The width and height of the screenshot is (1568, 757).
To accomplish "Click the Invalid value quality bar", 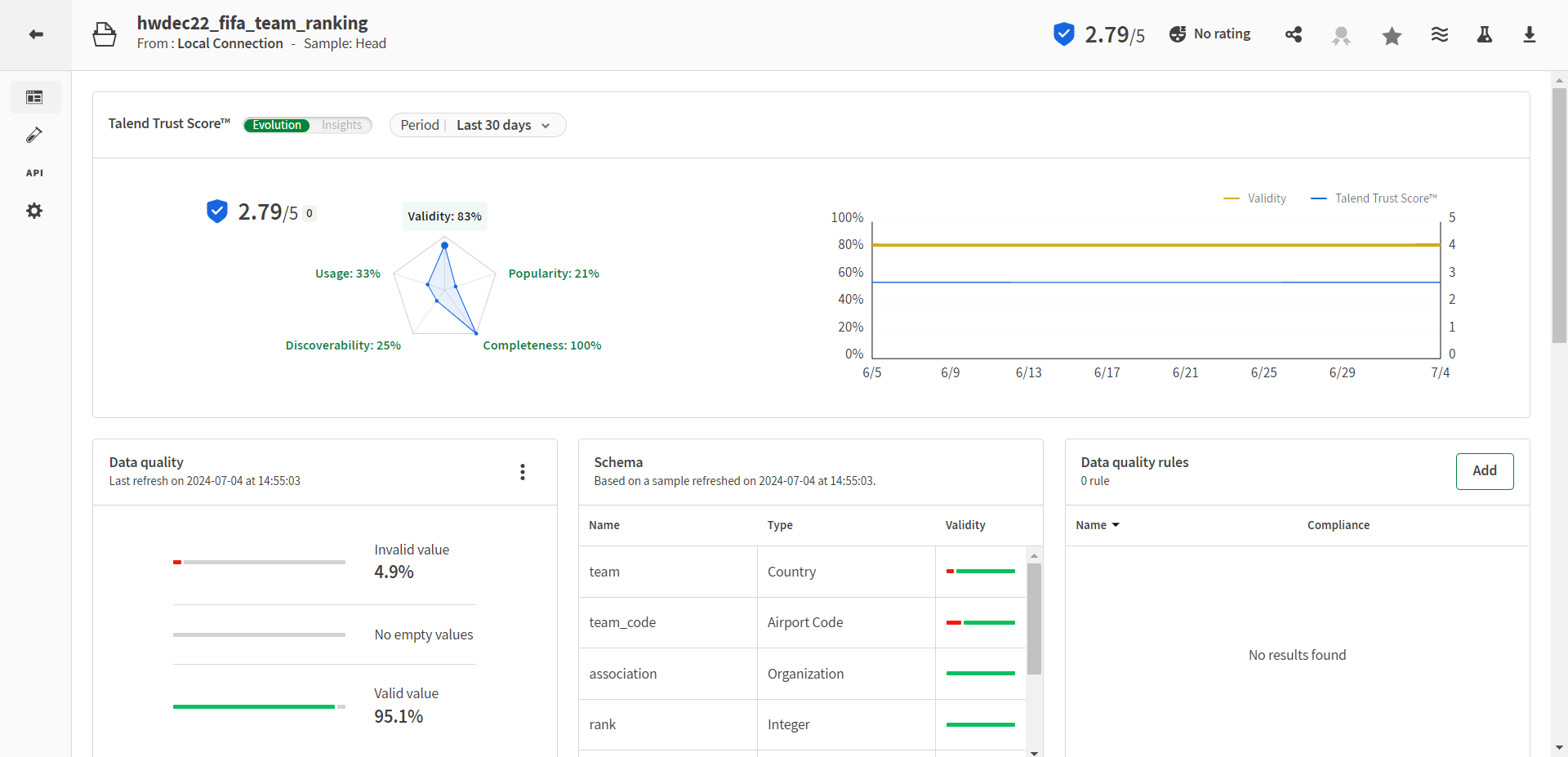I will (x=259, y=562).
